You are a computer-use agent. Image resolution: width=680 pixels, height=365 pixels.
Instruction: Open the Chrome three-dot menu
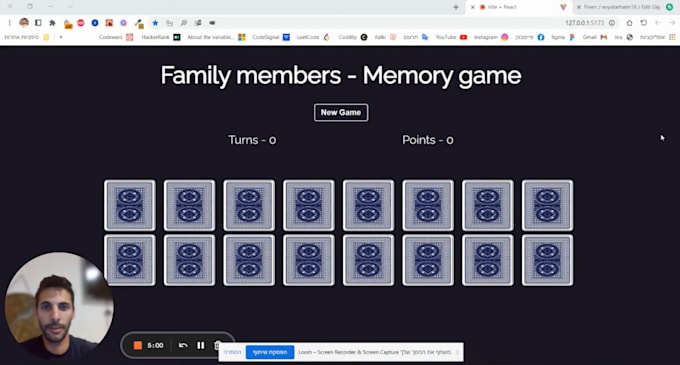(10, 23)
